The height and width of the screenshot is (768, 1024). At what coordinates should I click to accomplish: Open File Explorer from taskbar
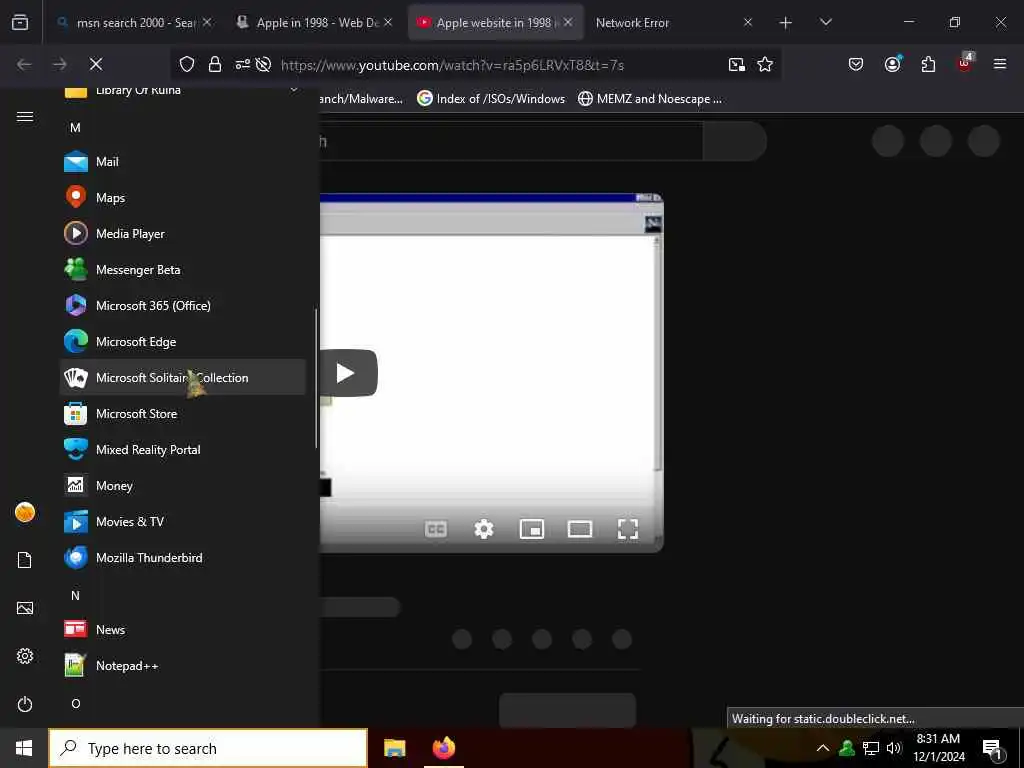tap(394, 748)
